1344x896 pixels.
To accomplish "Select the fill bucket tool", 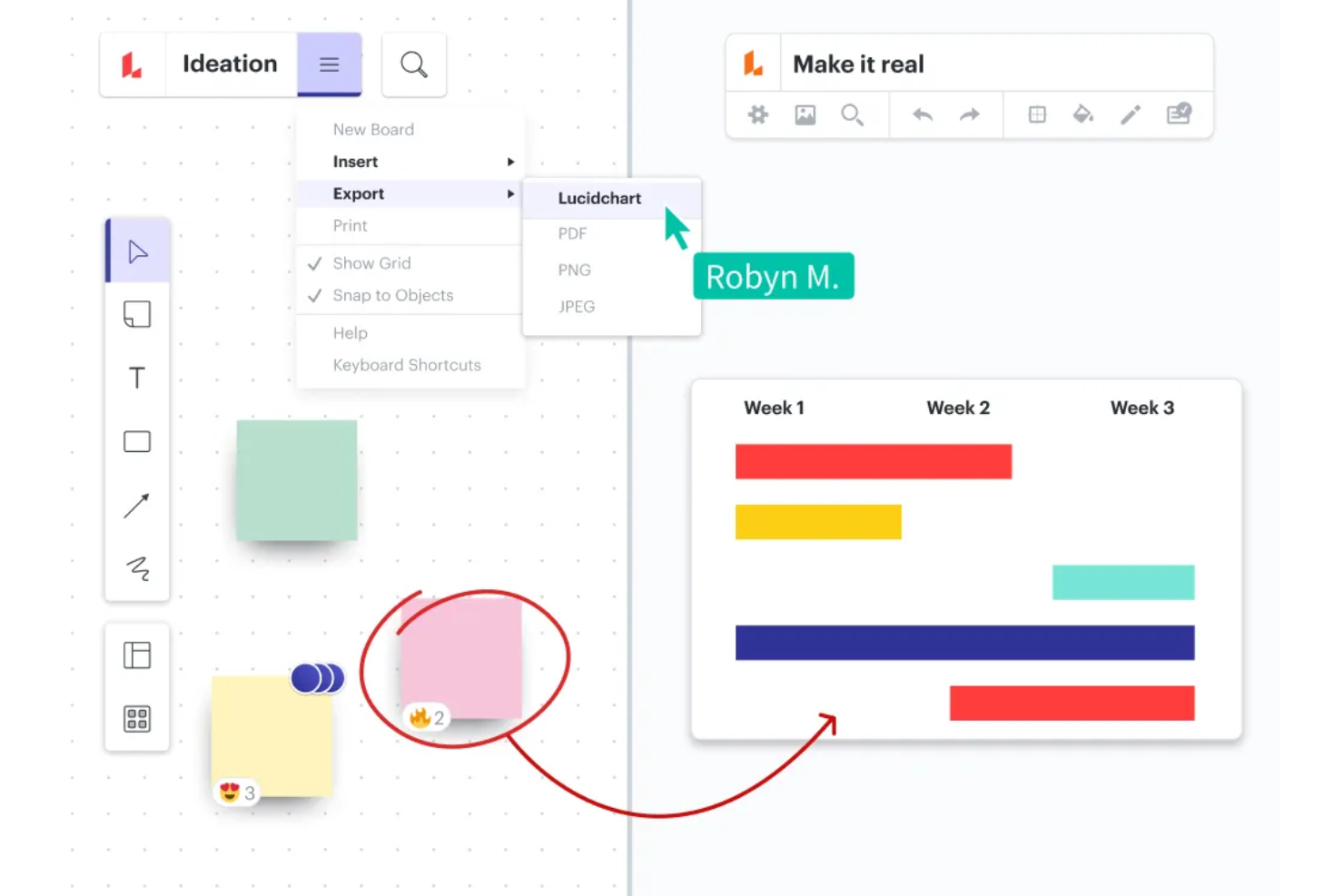I will pyautogui.click(x=1083, y=114).
